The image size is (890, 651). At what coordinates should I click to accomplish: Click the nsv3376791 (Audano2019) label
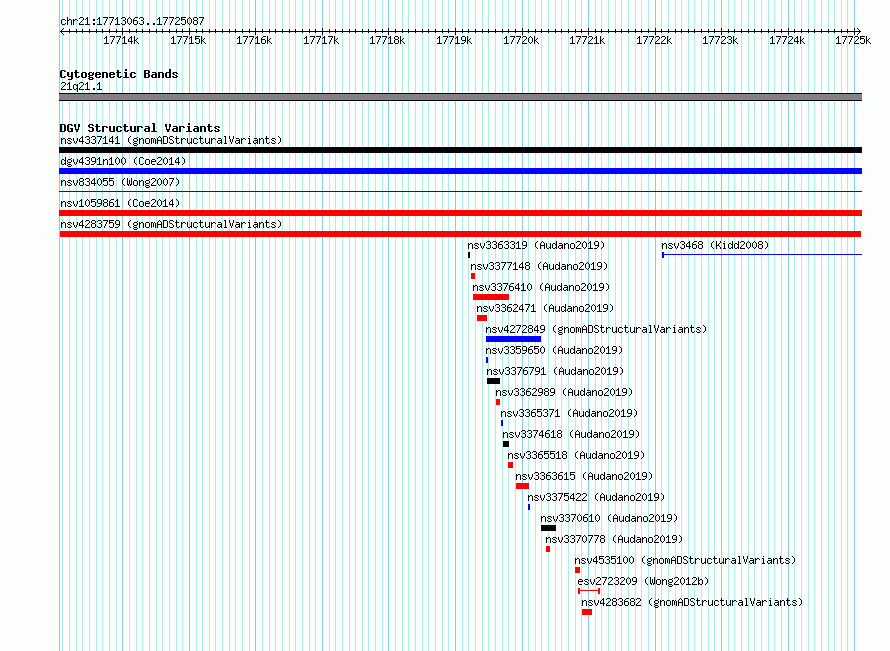(555, 371)
